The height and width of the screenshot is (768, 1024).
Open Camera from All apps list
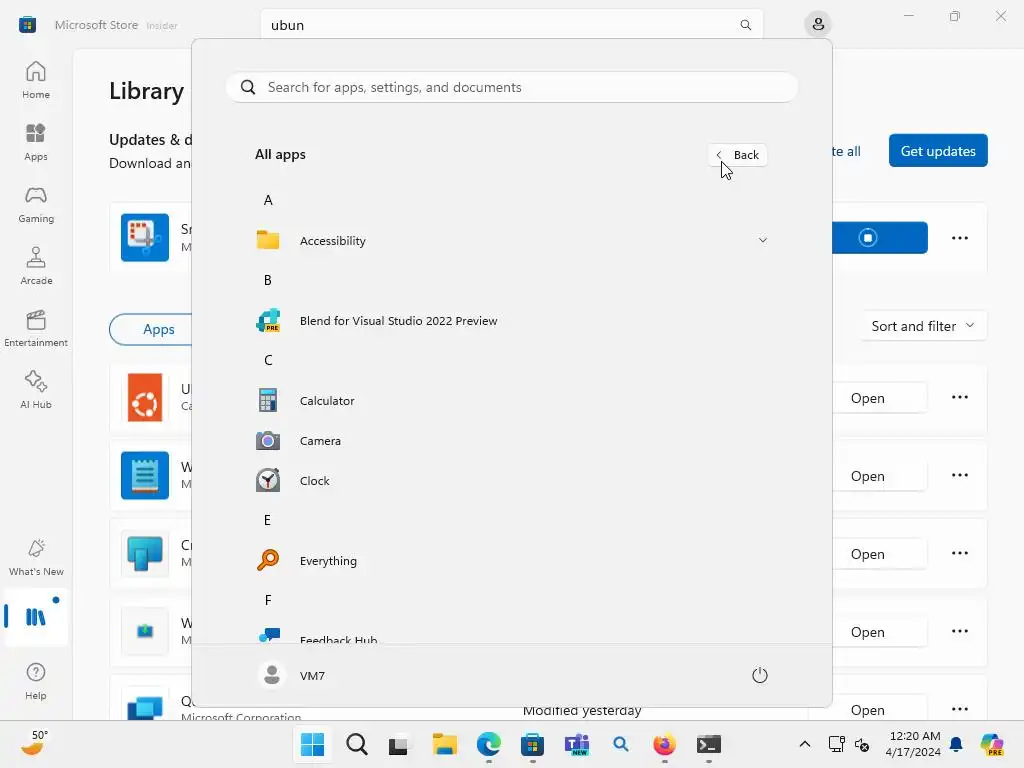[511, 441]
